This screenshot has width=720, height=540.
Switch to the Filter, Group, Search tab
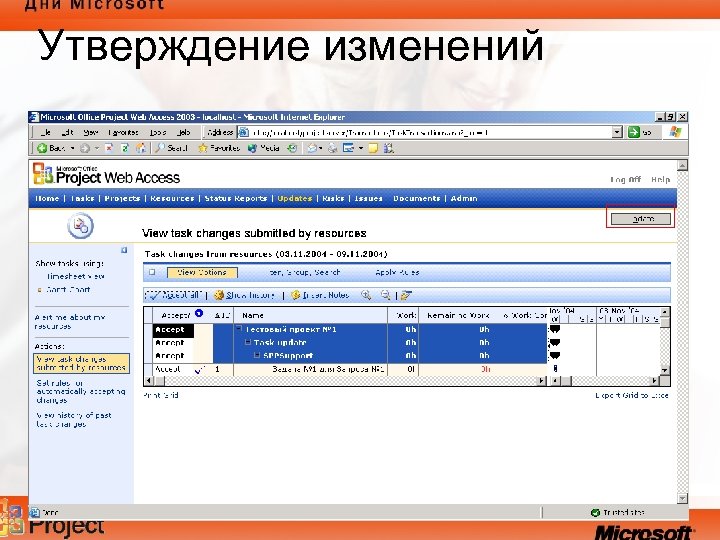pyautogui.click(x=304, y=272)
